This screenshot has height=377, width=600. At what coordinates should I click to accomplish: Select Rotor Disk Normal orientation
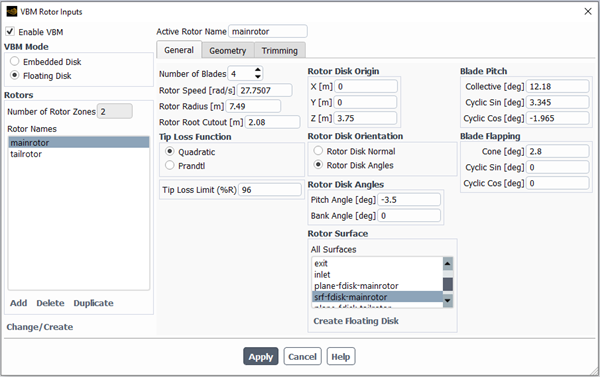point(318,151)
